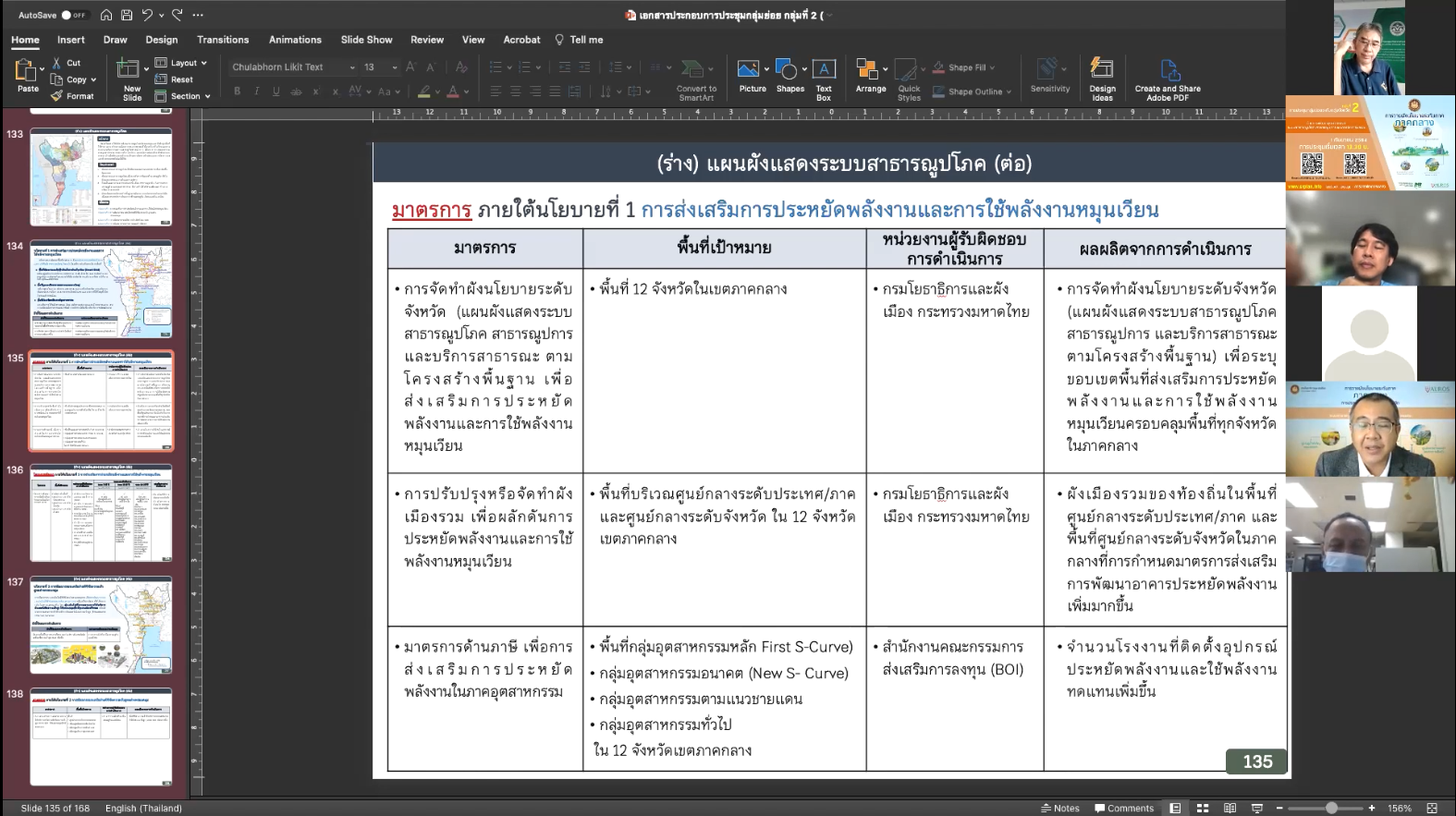Insert a Text Box from the ribbon
The image size is (1456, 816).
(823, 70)
